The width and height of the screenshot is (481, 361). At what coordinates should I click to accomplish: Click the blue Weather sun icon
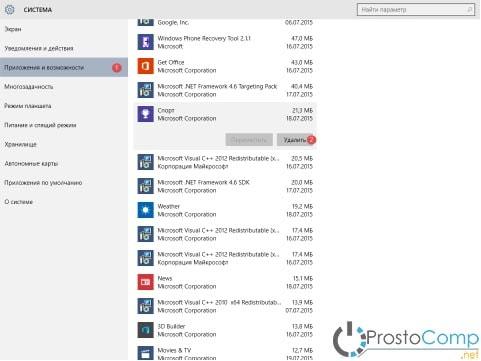pyautogui.click(x=145, y=210)
